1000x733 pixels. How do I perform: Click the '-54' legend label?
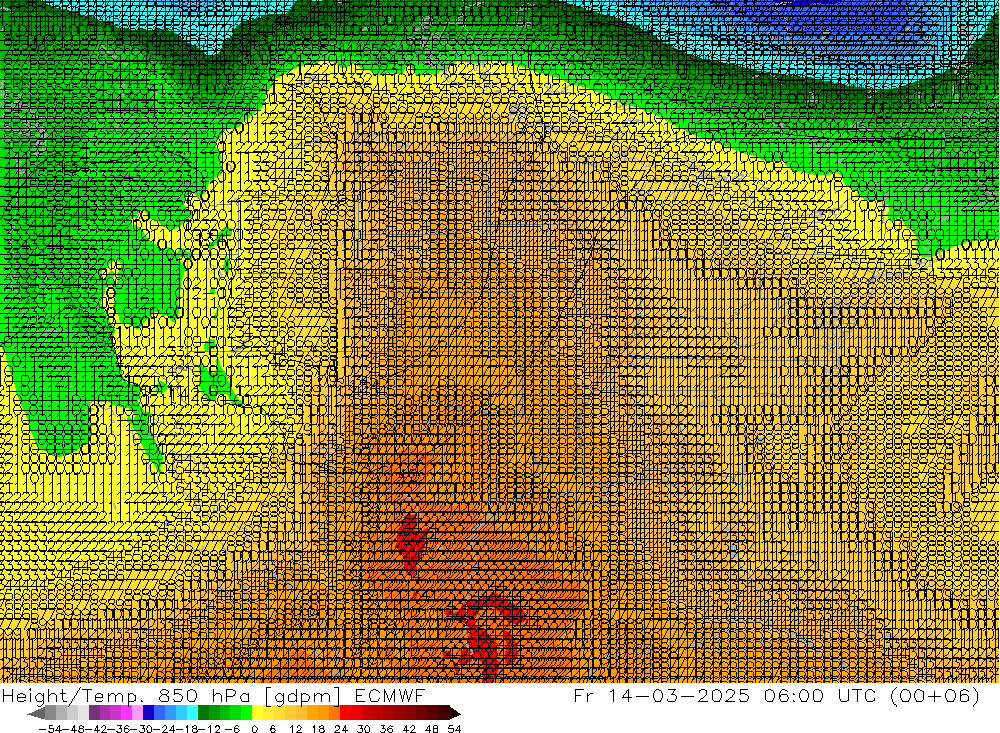tap(51, 729)
